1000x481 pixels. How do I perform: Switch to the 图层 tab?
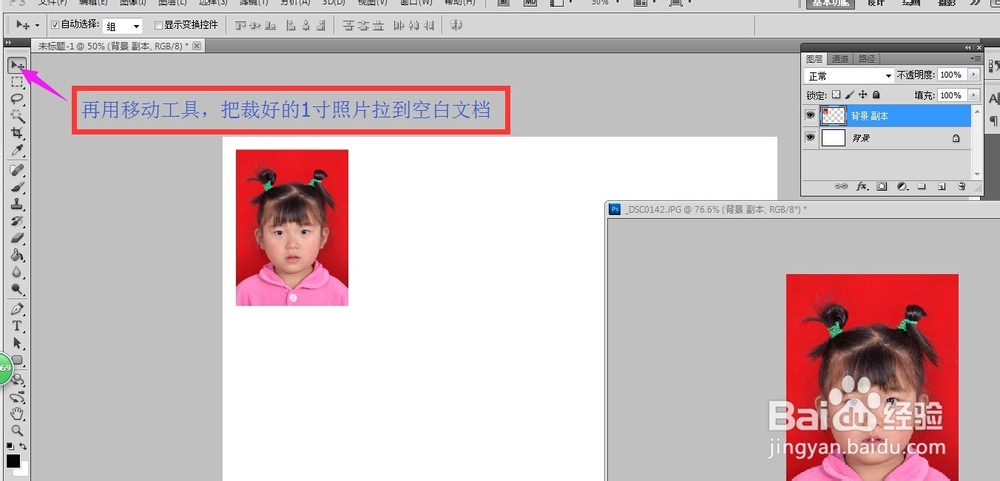coord(814,59)
